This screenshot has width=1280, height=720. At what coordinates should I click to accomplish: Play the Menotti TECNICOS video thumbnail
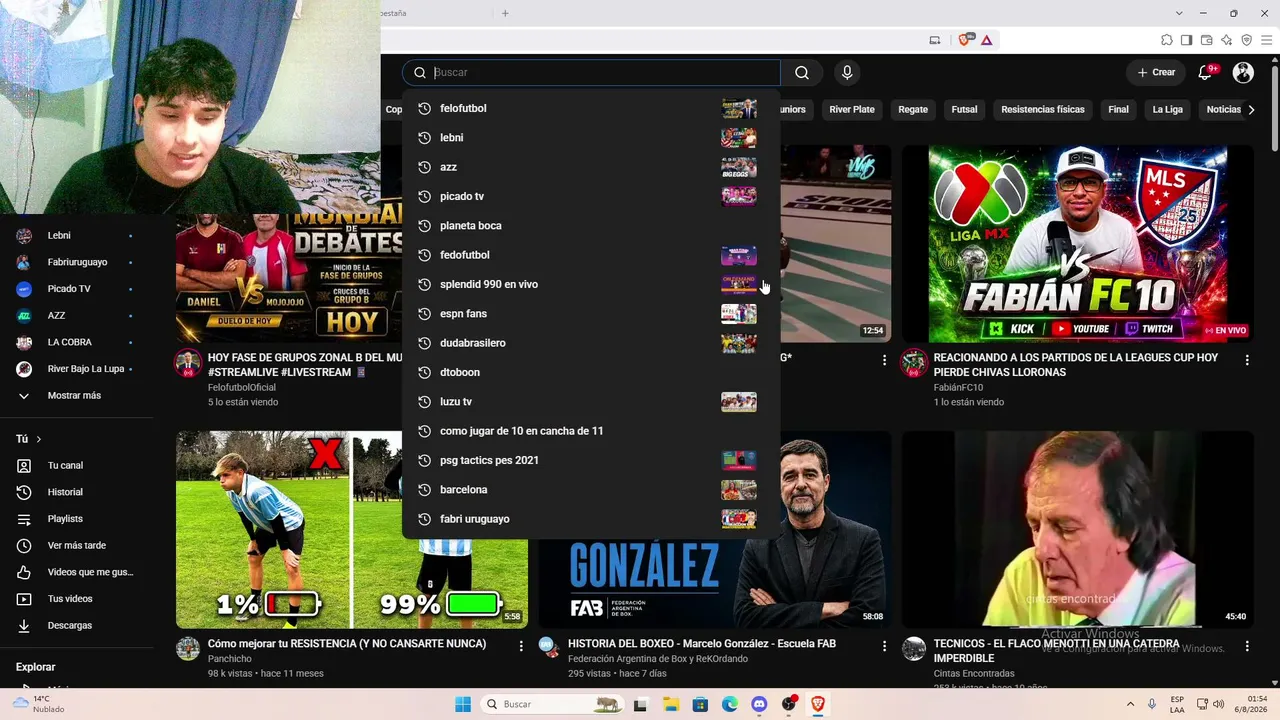(1078, 530)
